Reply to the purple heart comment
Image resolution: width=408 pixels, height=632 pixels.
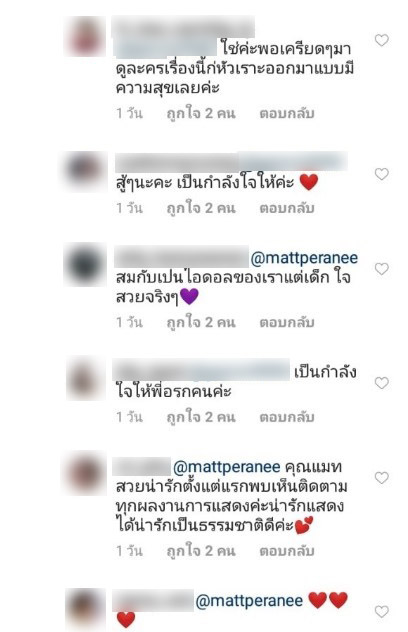pyautogui.click(x=287, y=322)
